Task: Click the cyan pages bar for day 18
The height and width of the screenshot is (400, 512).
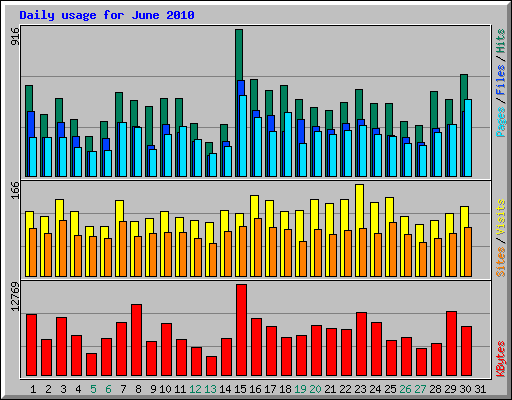Action: [x=288, y=144]
